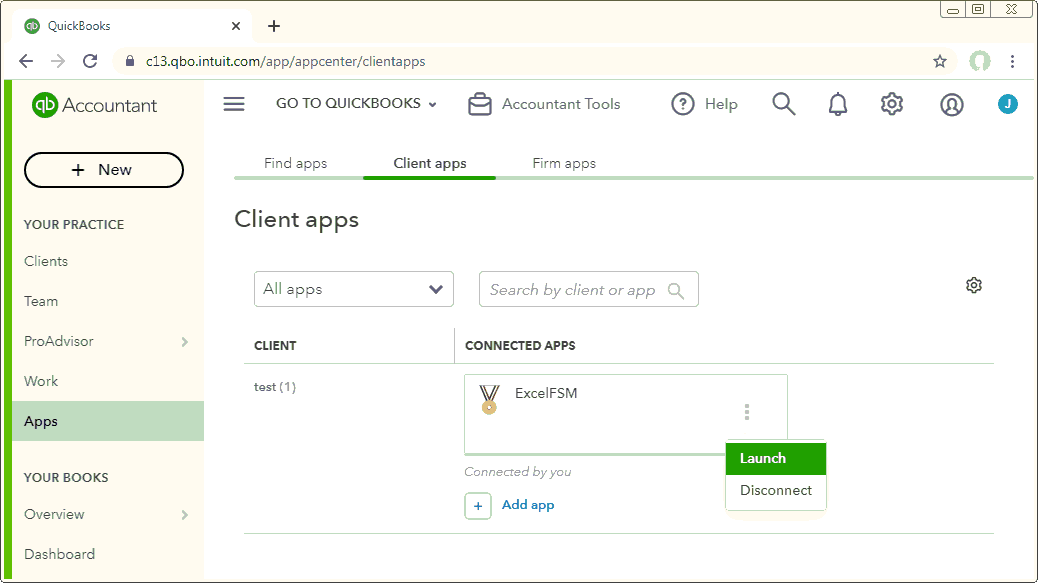Open the top bar settings gear
Viewport: 1038px width, 583px height.
point(892,104)
